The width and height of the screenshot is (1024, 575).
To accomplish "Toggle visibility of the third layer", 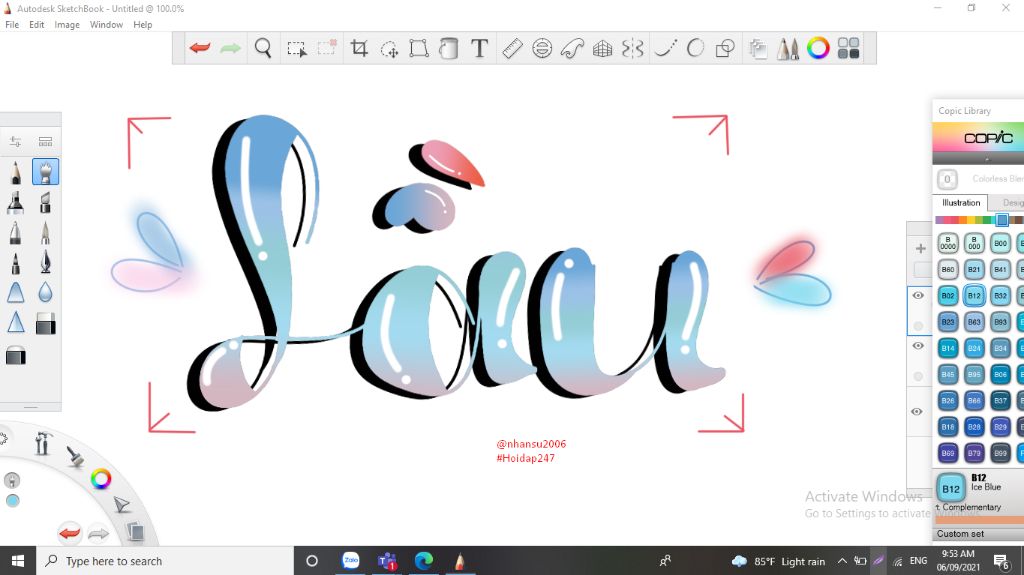I will [917, 412].
